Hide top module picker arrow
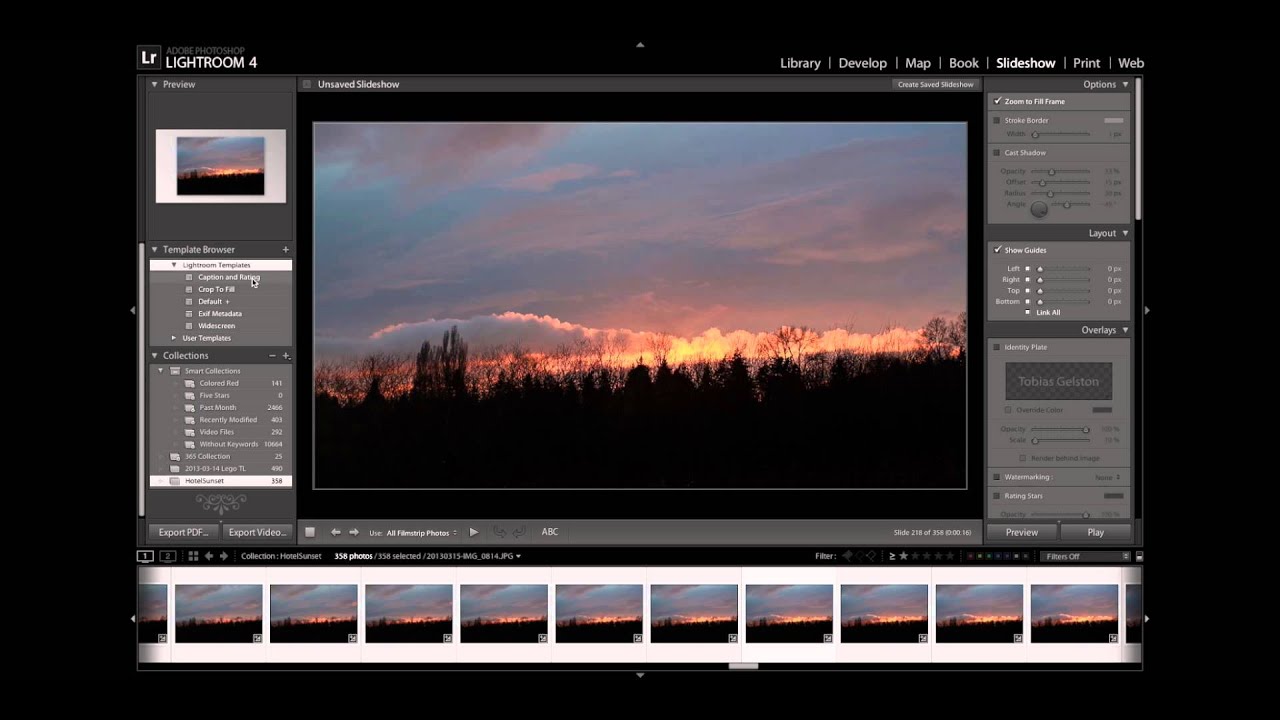This screenshot has width=1280, height=720. [640, 45]
